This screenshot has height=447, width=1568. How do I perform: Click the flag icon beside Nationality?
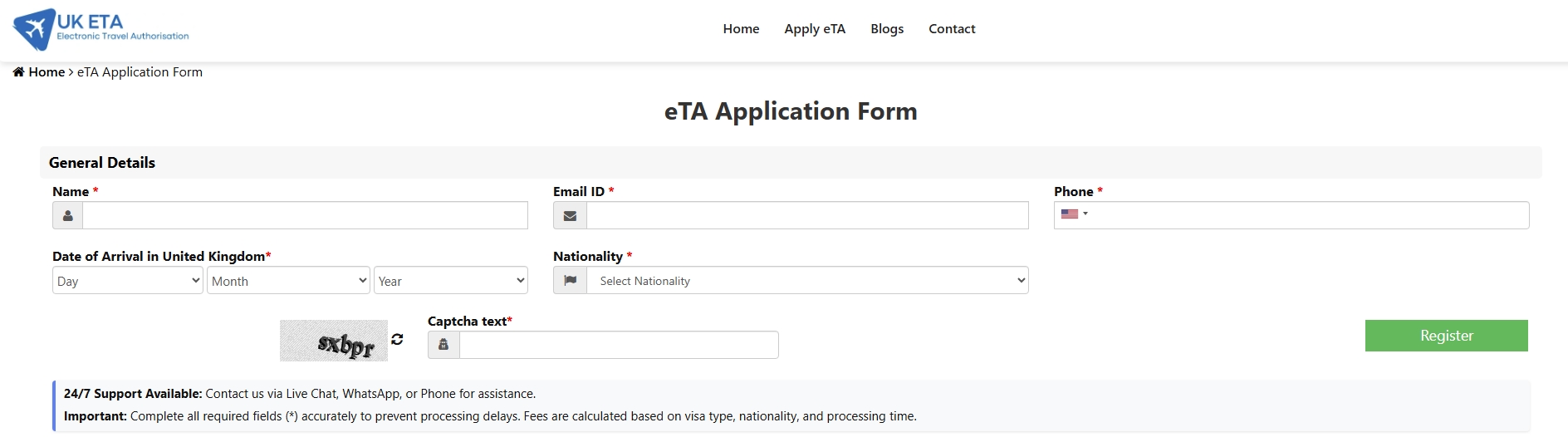tap(570, 281)
